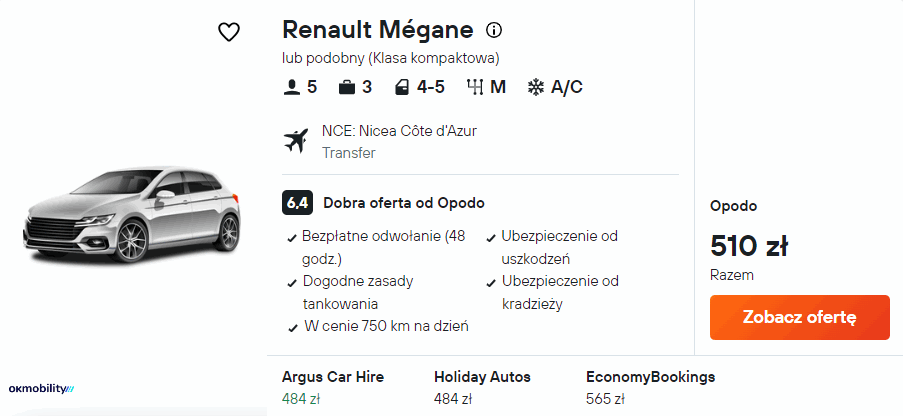Viewport: 903px width, 416px height.
Task: Open info icon next to Renault Mégane
Action: click(x=493, y=30)
